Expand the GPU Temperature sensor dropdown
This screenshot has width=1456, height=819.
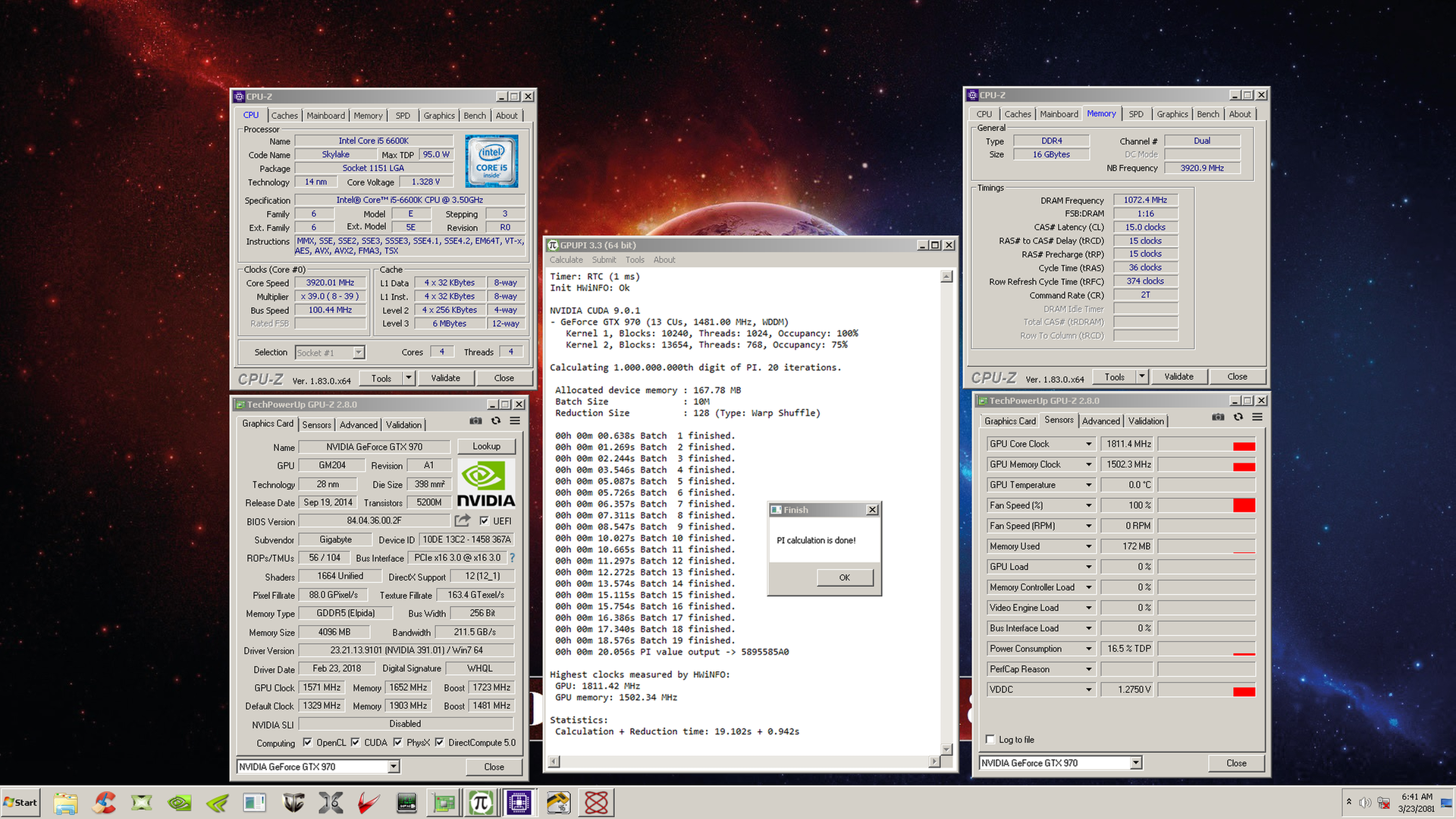[x=1088, y=485]
